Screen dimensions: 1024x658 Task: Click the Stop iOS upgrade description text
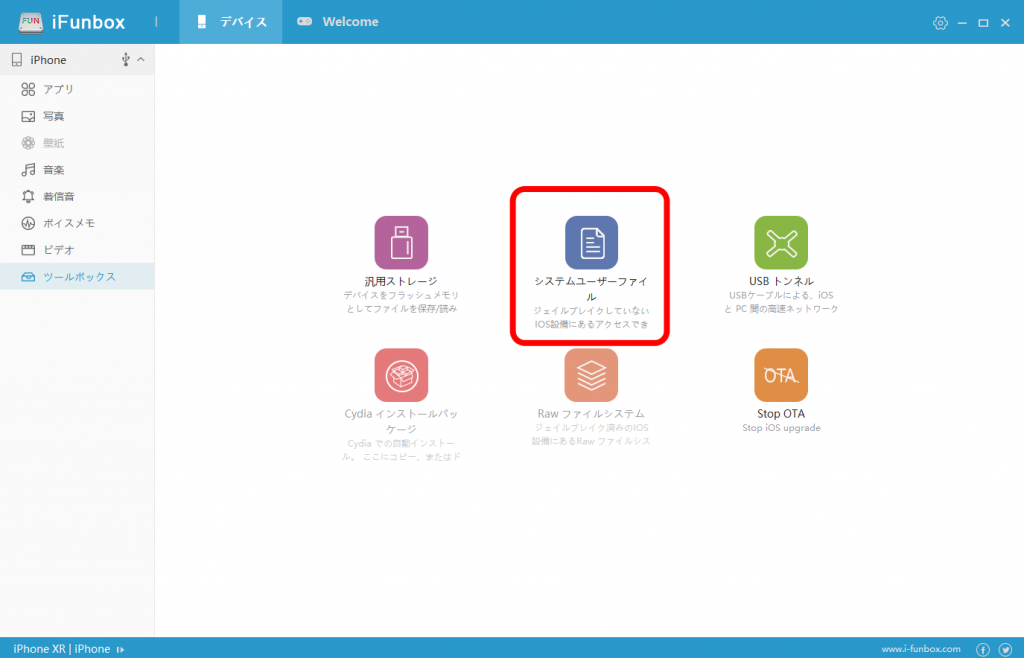click(x=781, y=428)
